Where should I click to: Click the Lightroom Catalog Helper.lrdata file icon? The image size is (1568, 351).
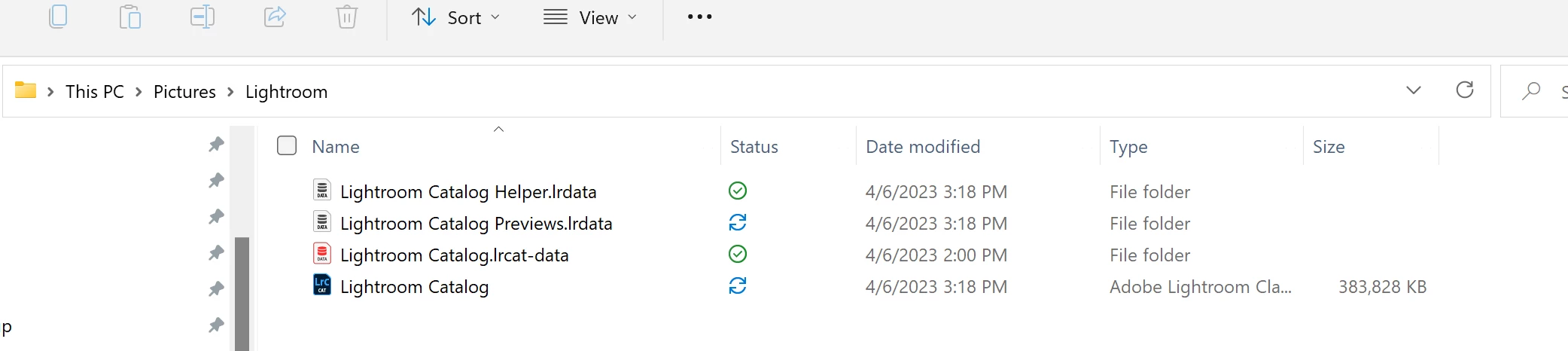coord(322,190)
